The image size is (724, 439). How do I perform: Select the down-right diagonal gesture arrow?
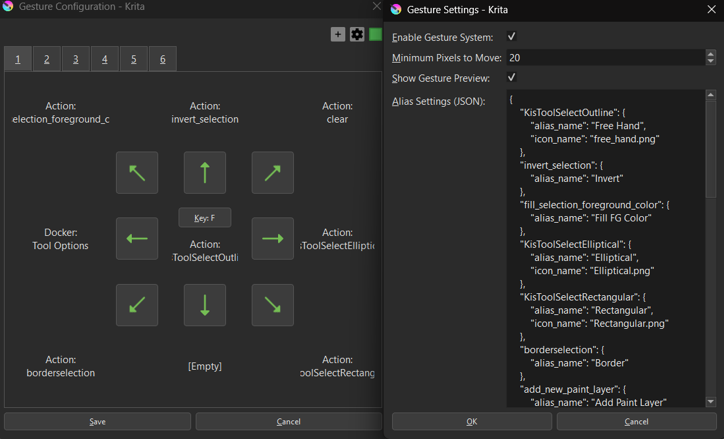[x=272, y=305]
